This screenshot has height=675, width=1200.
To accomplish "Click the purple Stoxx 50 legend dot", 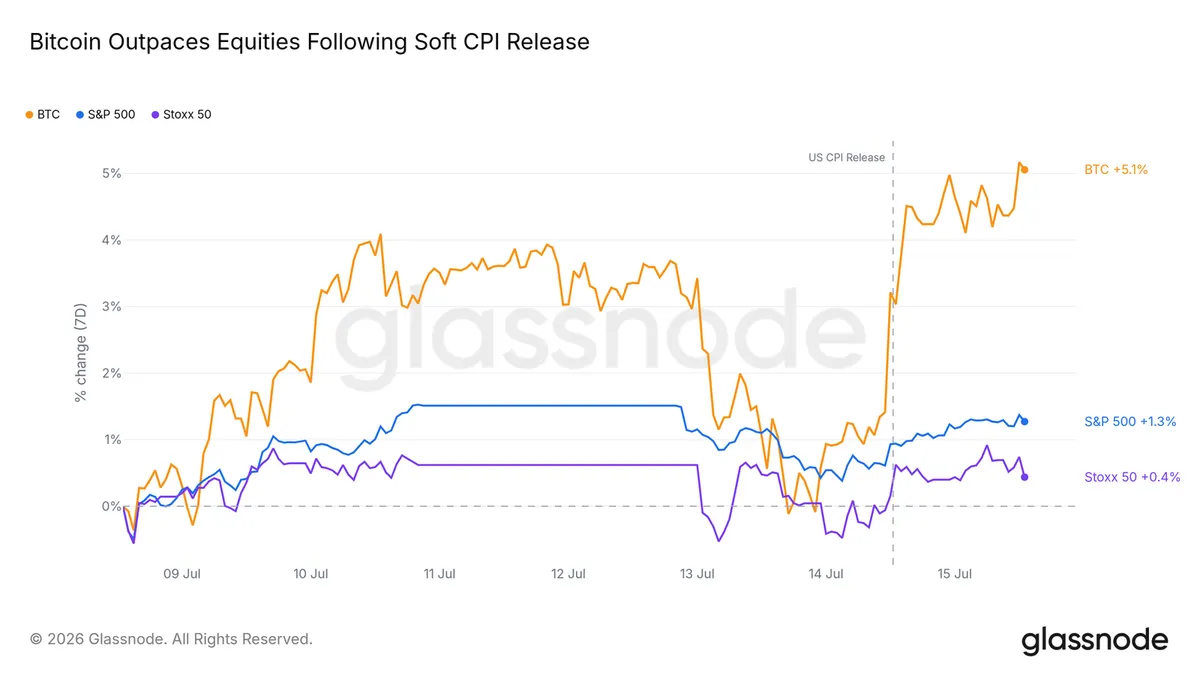I will coord(154,115).
